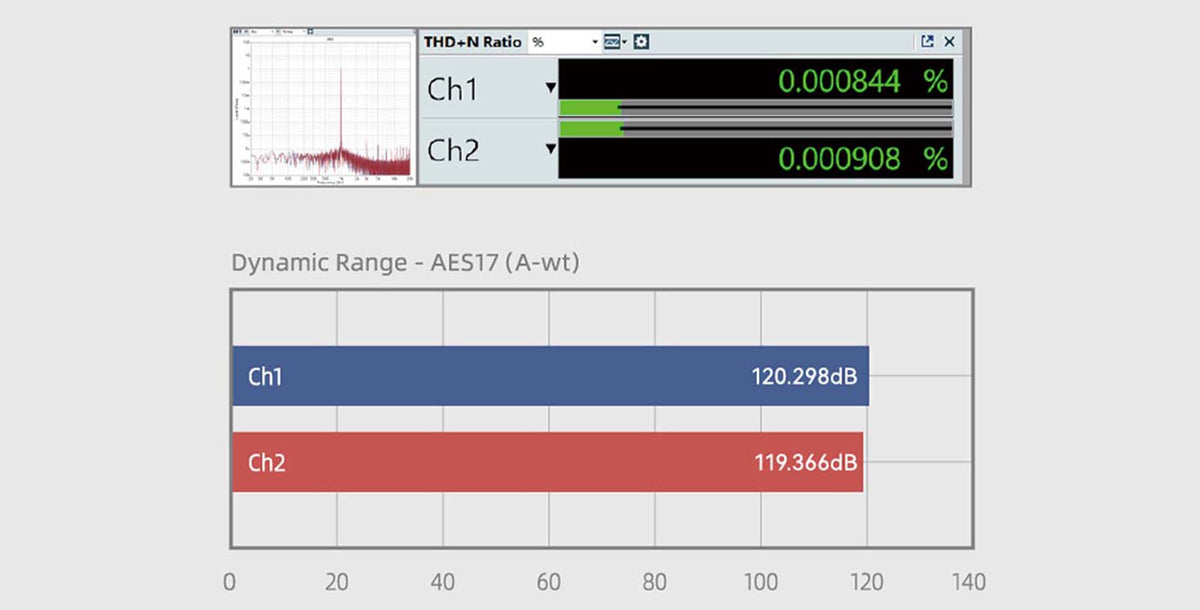Click the 140 axis label
1200x610 pixels.
point(967,583)
